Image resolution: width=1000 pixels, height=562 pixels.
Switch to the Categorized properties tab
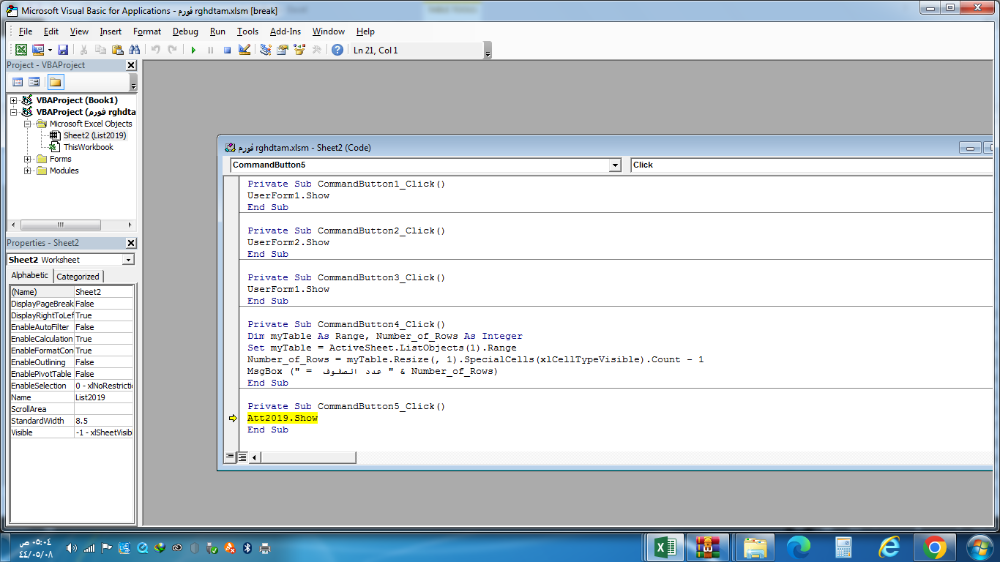(x=78, y=276)
